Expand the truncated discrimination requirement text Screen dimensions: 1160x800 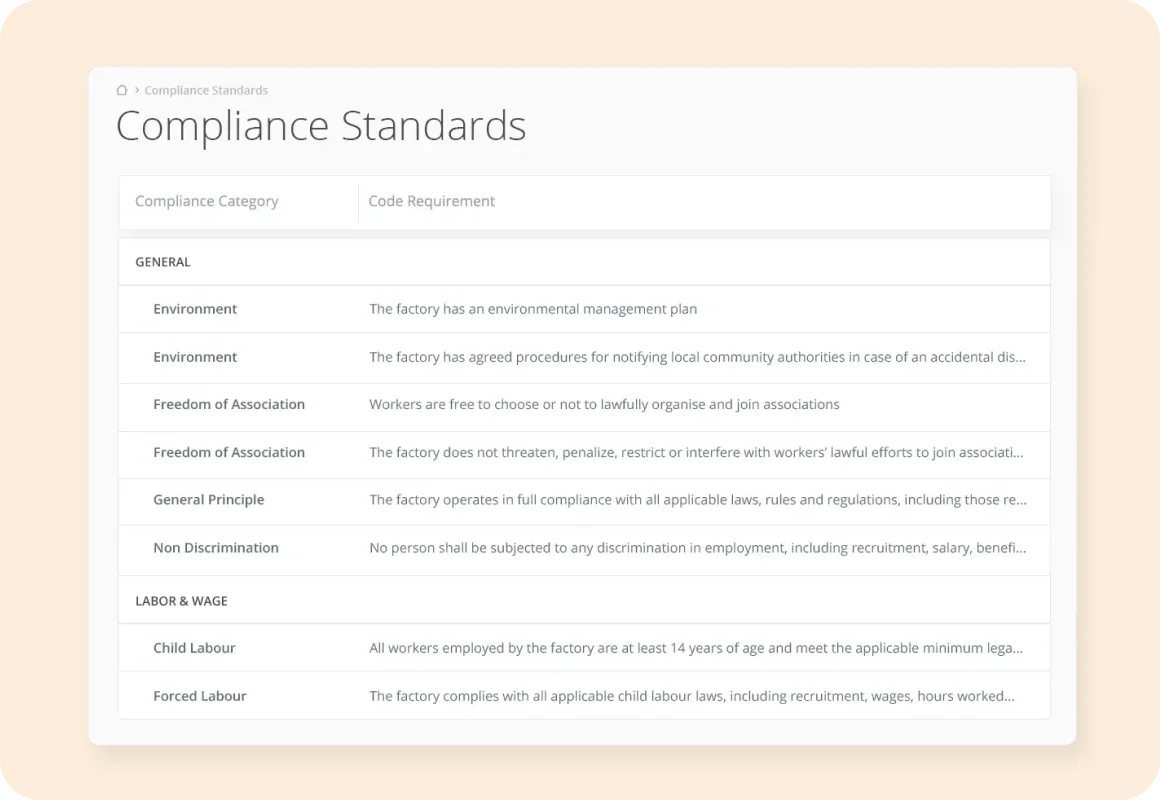pos(697,547)
